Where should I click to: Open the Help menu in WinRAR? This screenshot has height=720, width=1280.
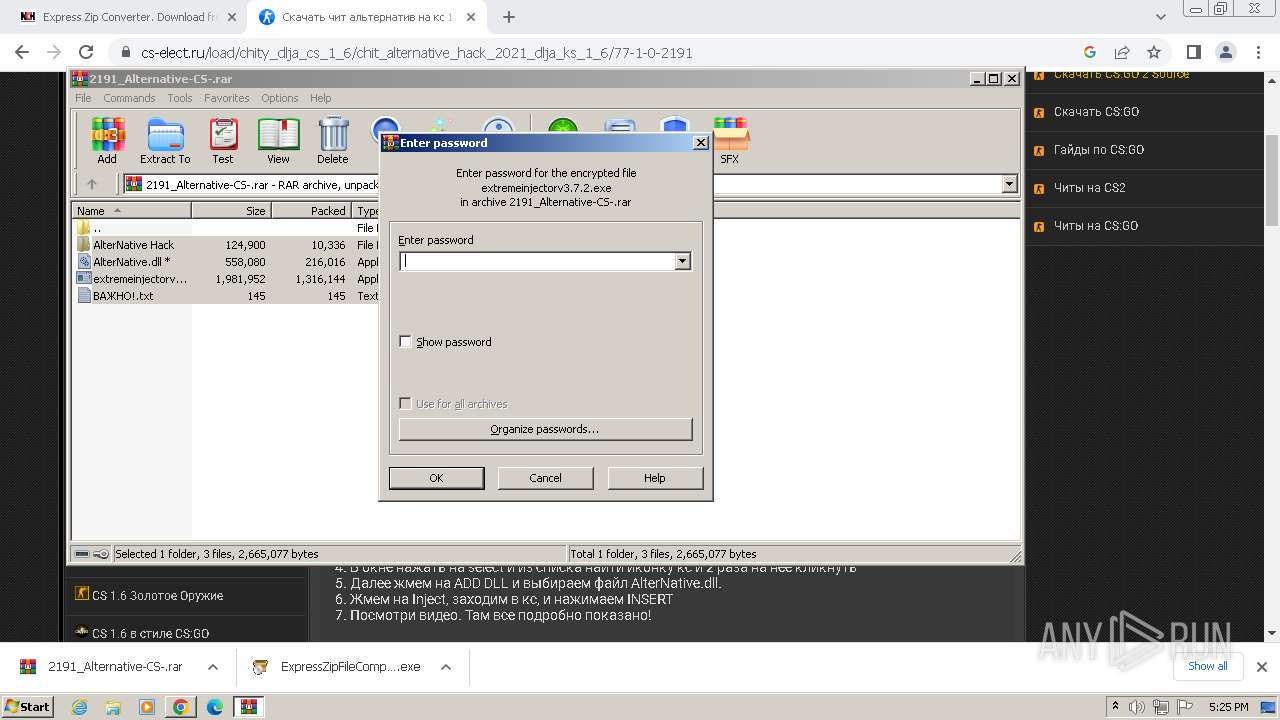click(320, 98)
